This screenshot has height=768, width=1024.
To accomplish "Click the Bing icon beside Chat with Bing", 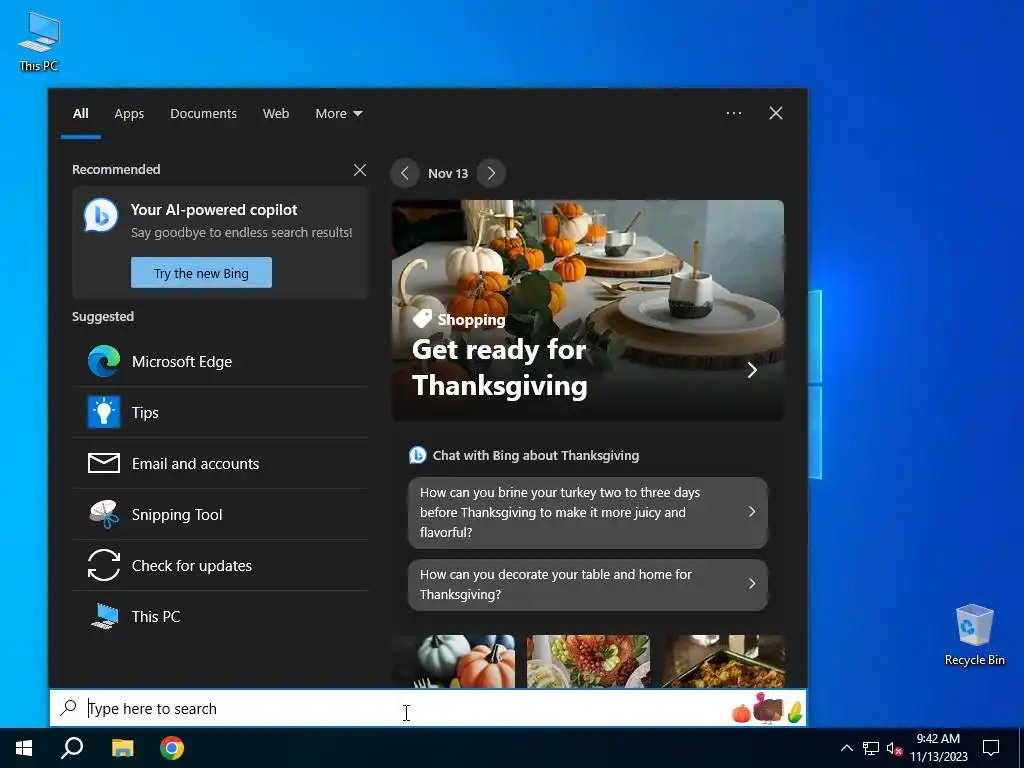I will pos(417,455).
